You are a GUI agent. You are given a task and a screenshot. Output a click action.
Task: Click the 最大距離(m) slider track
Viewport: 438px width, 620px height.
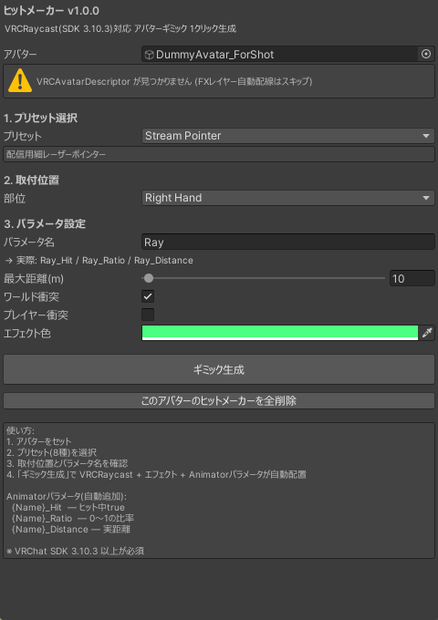pyautogui.click(x=263, y=278)
